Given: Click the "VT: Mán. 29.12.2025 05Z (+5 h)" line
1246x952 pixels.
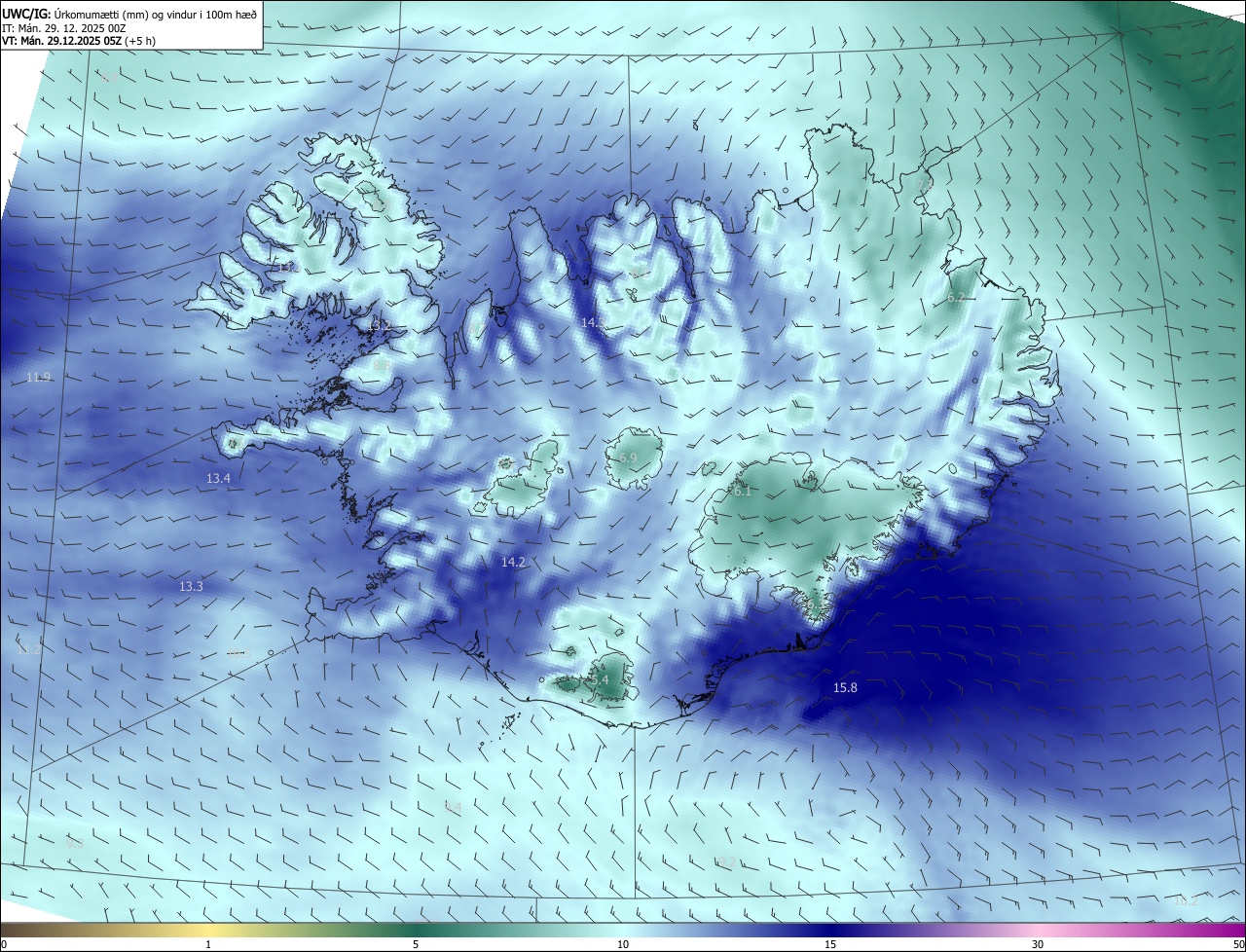Looking at the screenshot, I should point(80,42).
